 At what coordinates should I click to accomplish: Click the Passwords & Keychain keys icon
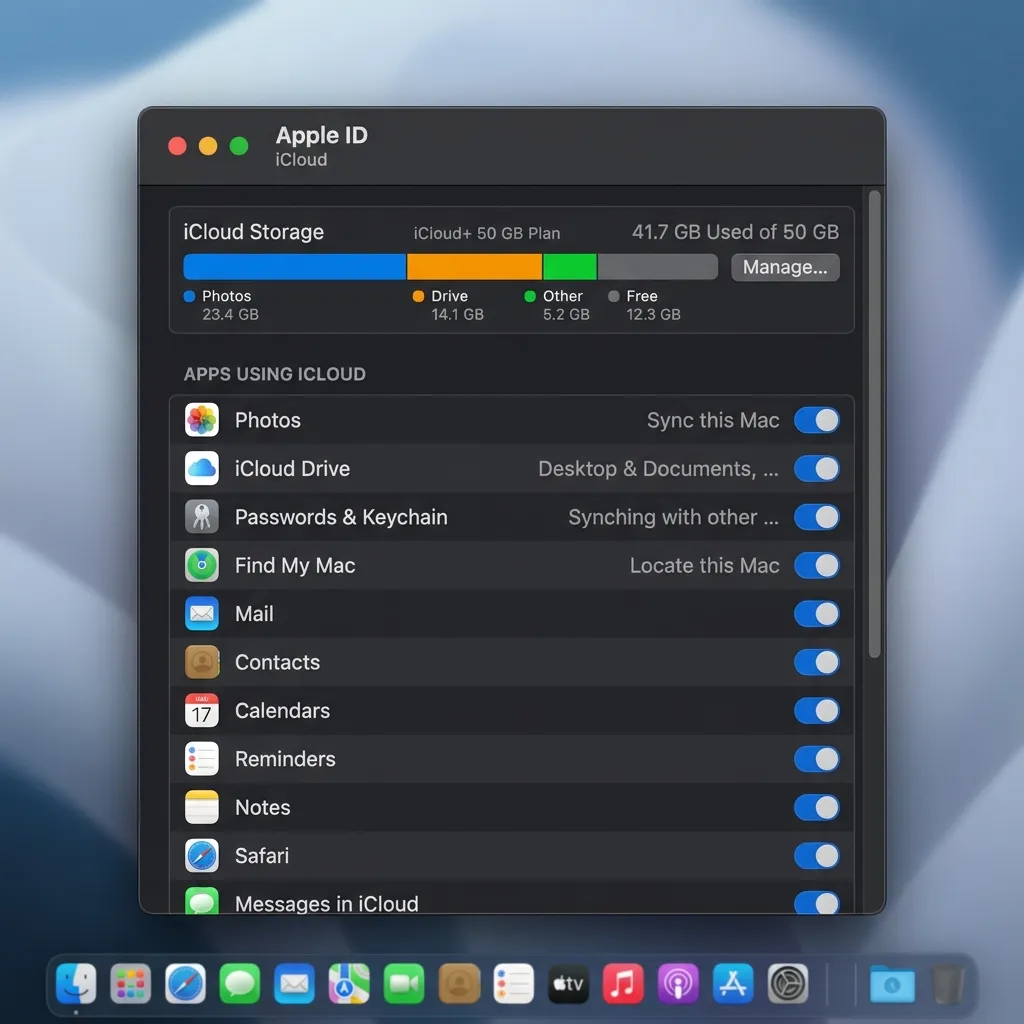(202, 517)
